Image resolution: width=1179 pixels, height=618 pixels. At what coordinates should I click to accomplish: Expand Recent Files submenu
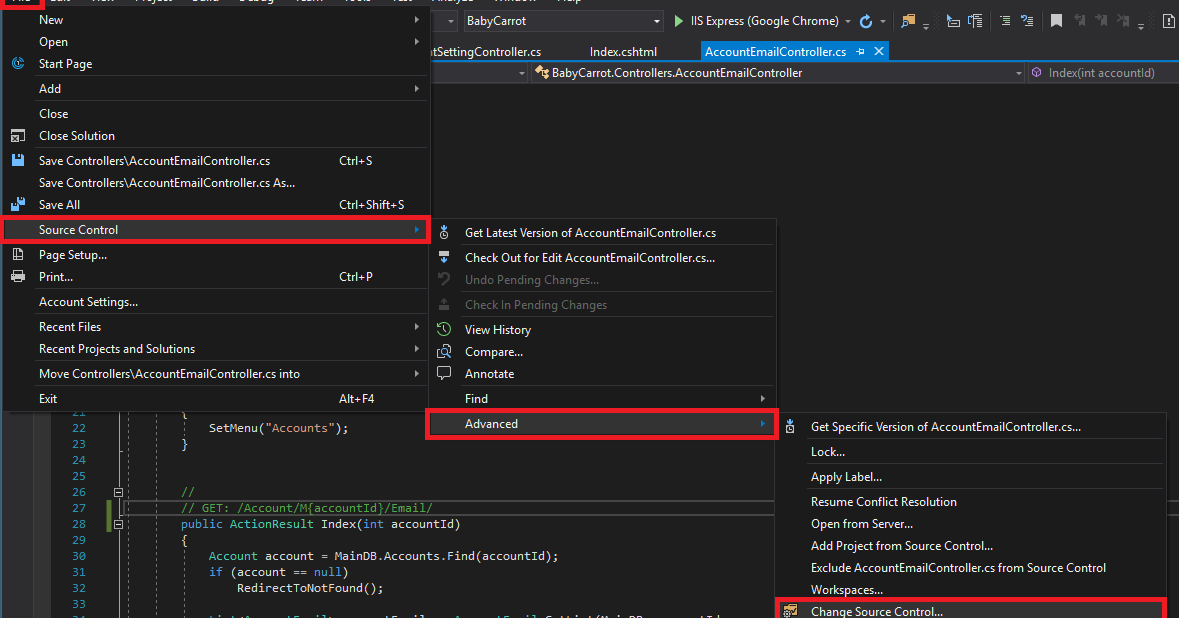pos(216,327)
